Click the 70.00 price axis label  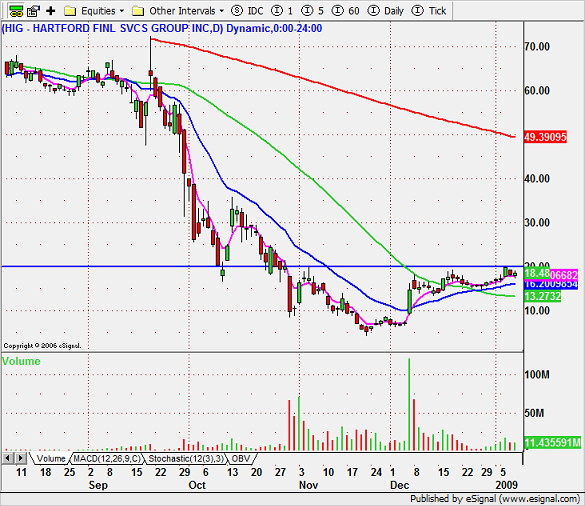pos(537,47)
